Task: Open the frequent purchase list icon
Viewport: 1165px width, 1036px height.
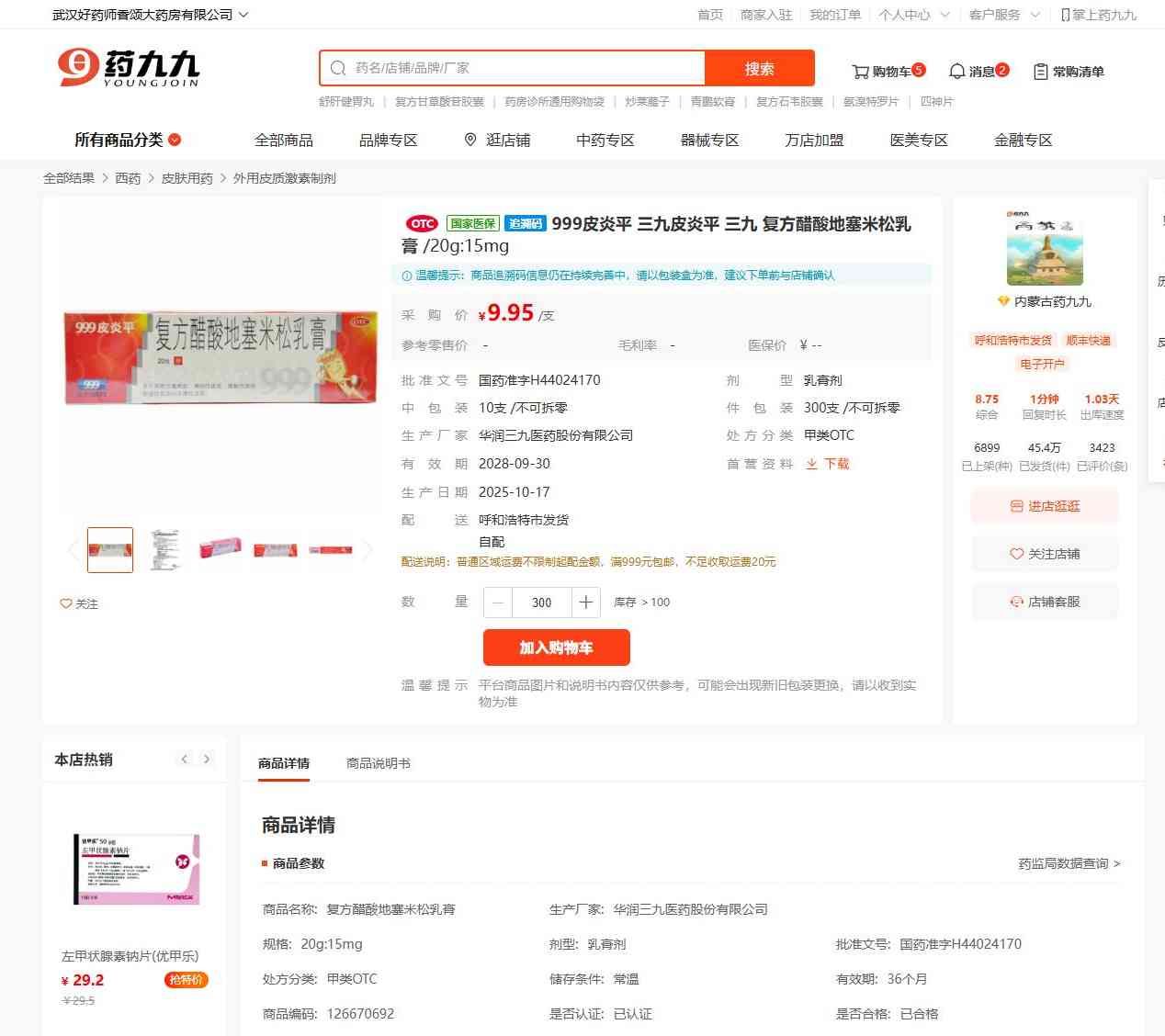Action: [x=1040, y=72]
